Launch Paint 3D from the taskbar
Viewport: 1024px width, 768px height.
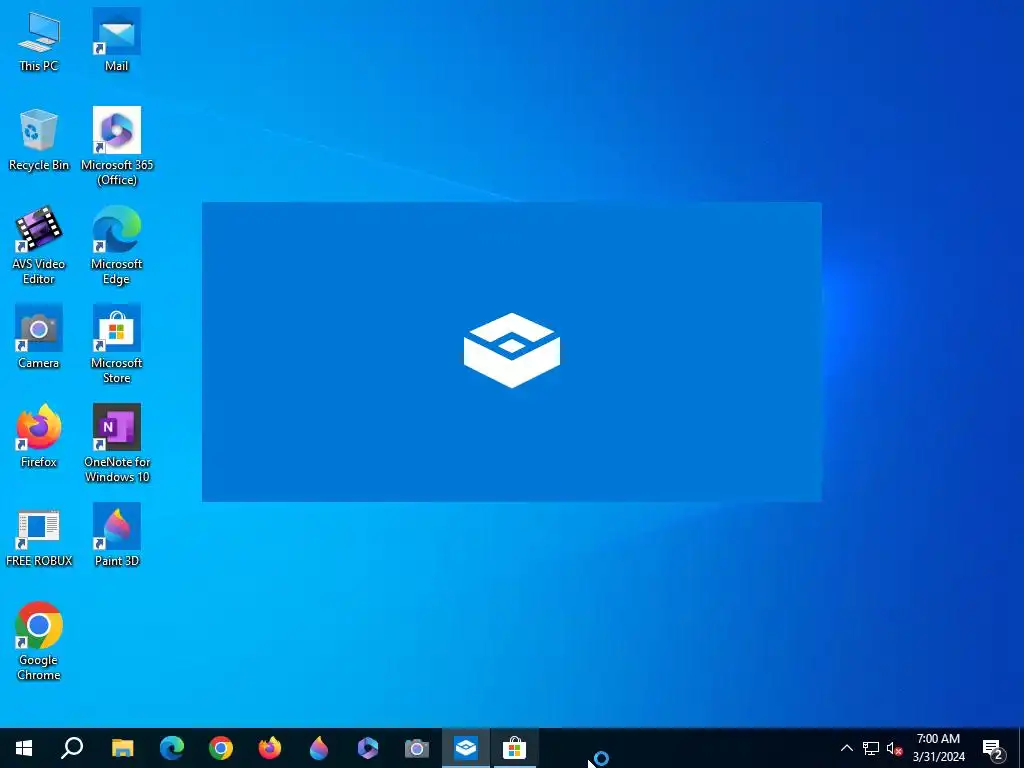[319, 748]
